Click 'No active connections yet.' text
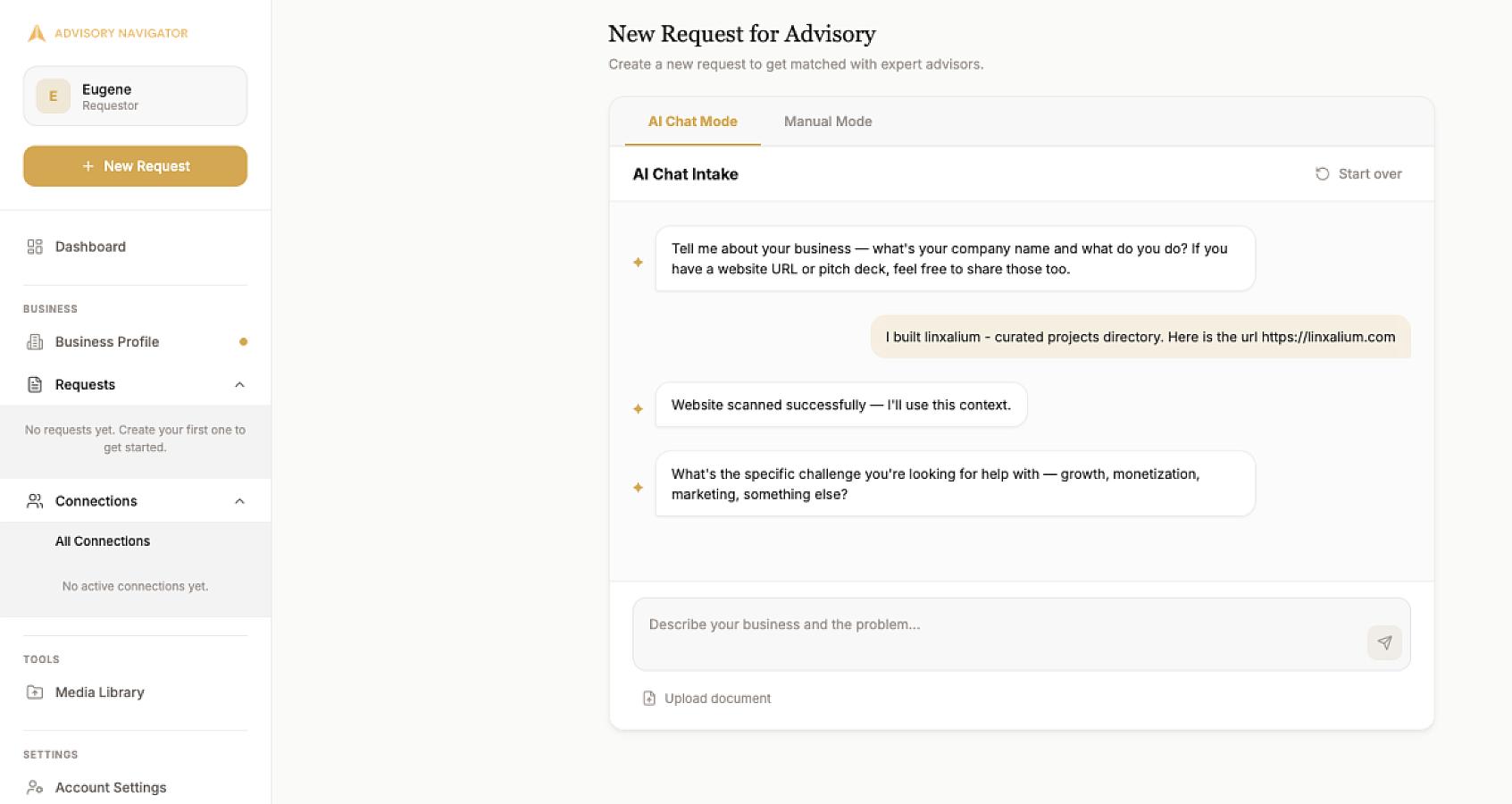Image resolution: width=1512 pixels, height=804 pixels. pyautogui.click(x=135, y=586)
